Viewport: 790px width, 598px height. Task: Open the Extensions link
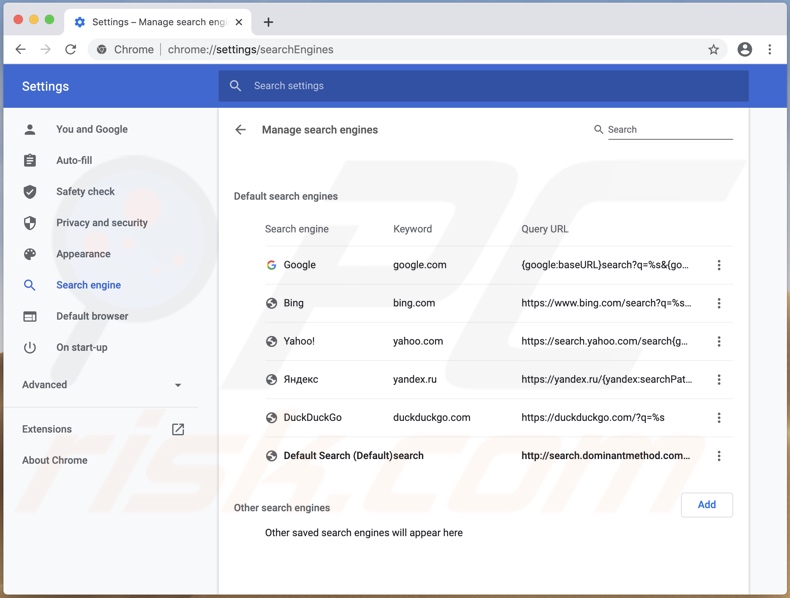click(x=47, y=429)
